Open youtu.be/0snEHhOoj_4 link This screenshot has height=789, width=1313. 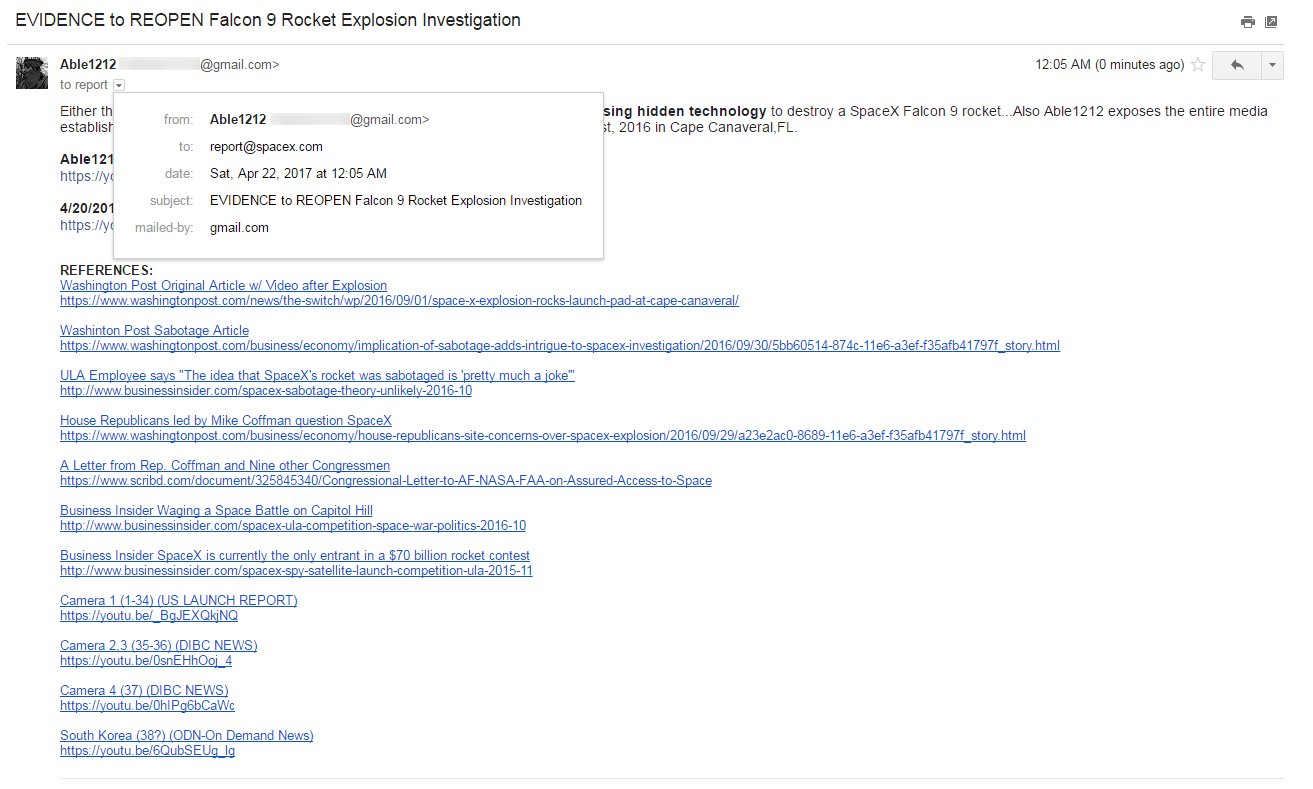pyautogui.click(x=146, y=661)
